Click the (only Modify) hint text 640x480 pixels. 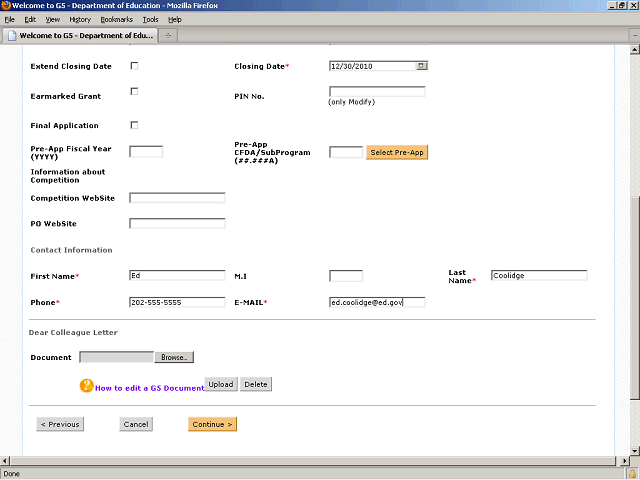[x=351, y=102]
